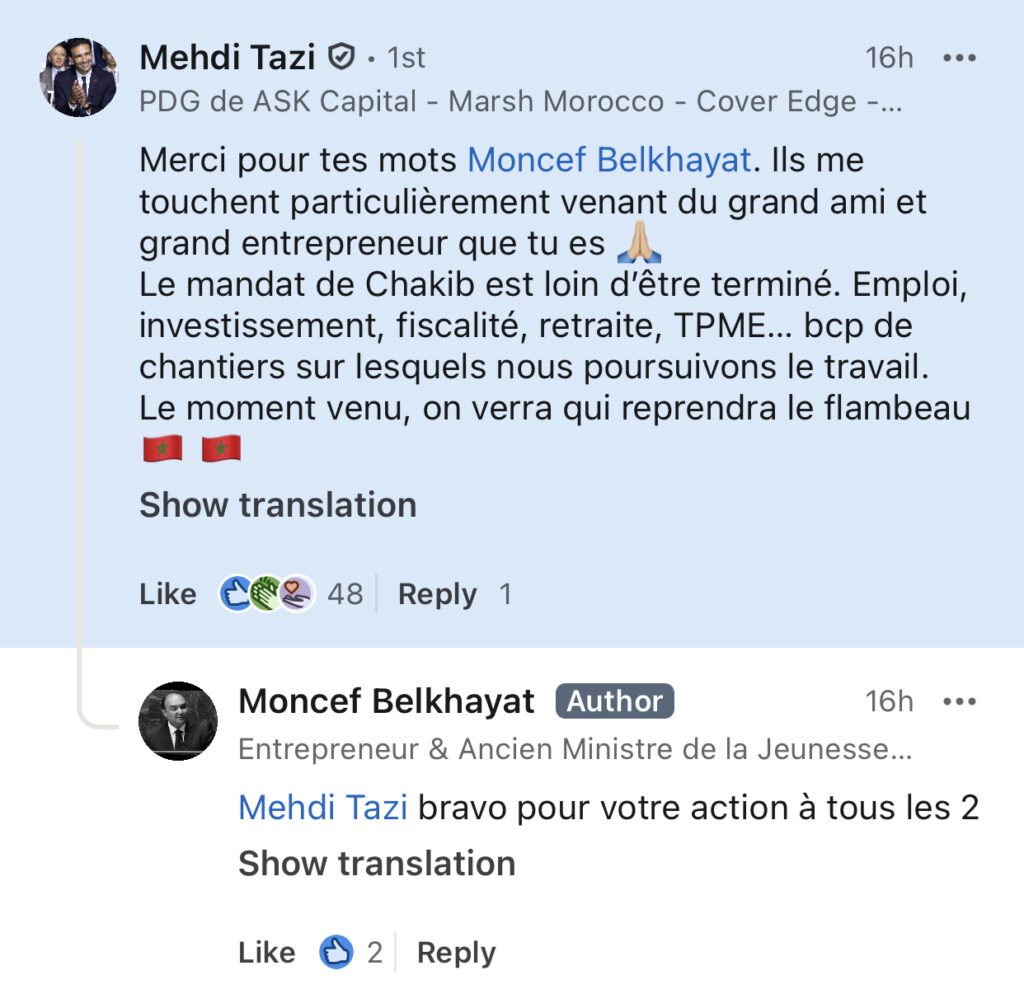Show translation of Mehdi Tazi's comment
1024x989 pixels.
tap(277, 505)
